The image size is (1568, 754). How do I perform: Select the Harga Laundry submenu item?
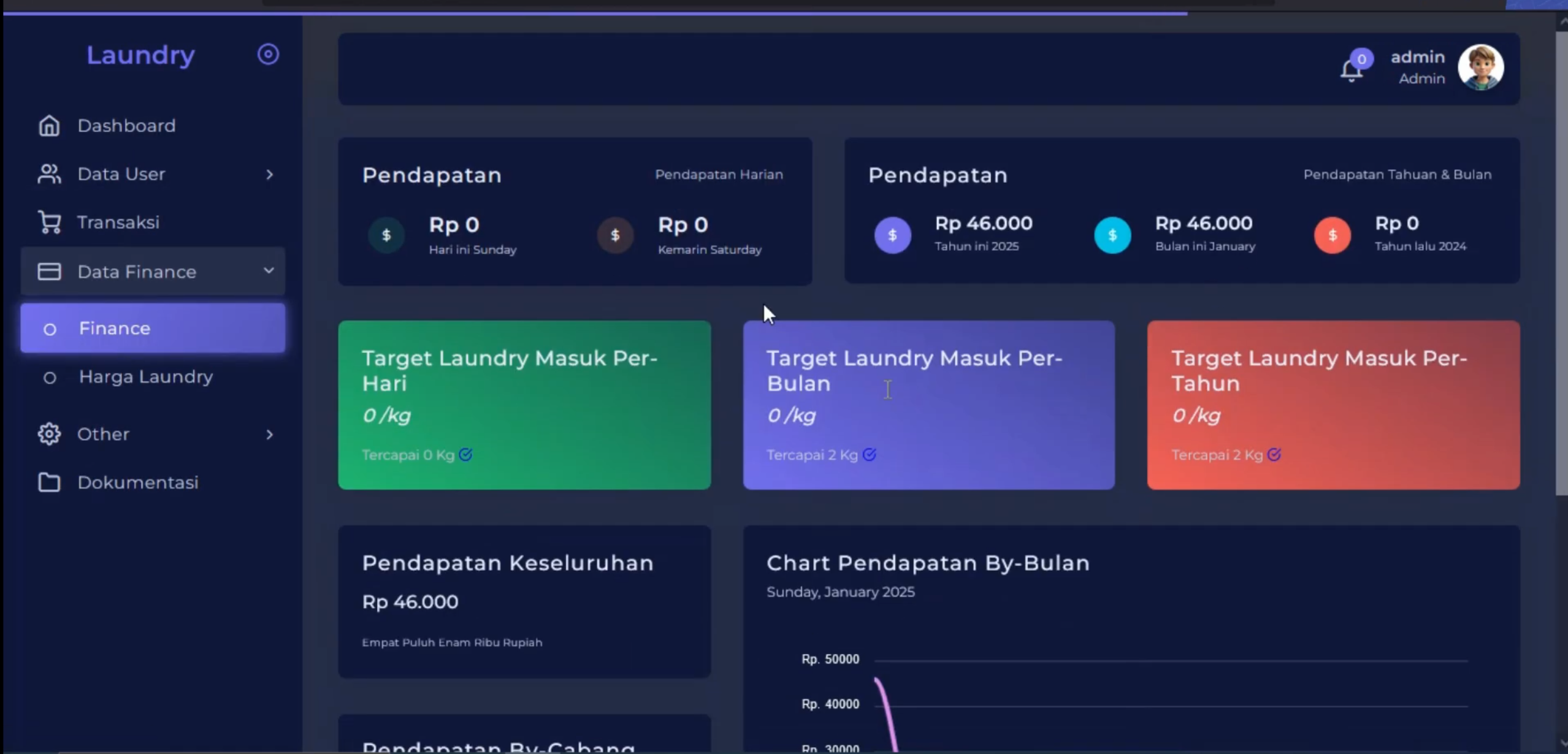pos(153,376)
